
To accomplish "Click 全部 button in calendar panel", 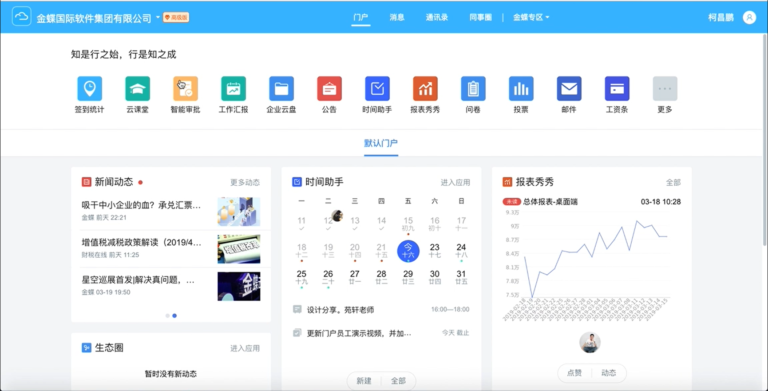I will point(398,381).
